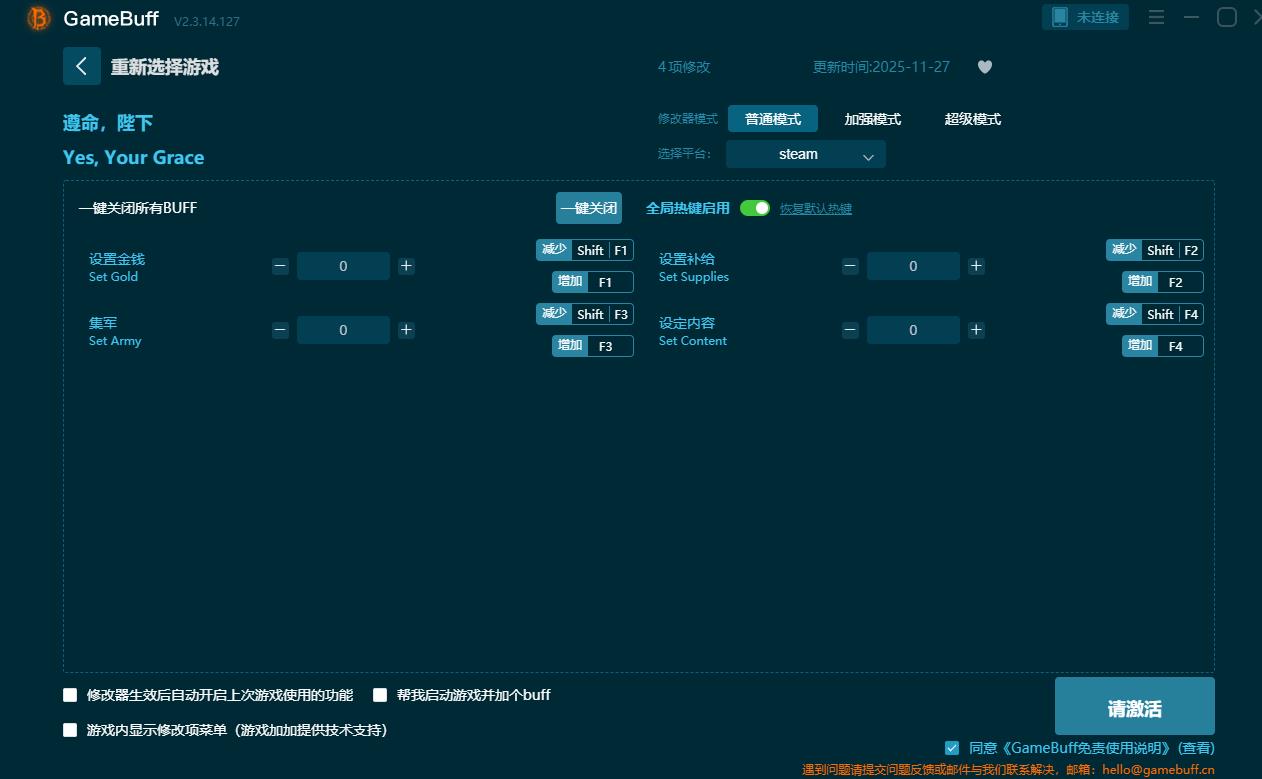Select the 普通模式 mode tab
This screenshot has width=1262, height=779.
point(773,119)
